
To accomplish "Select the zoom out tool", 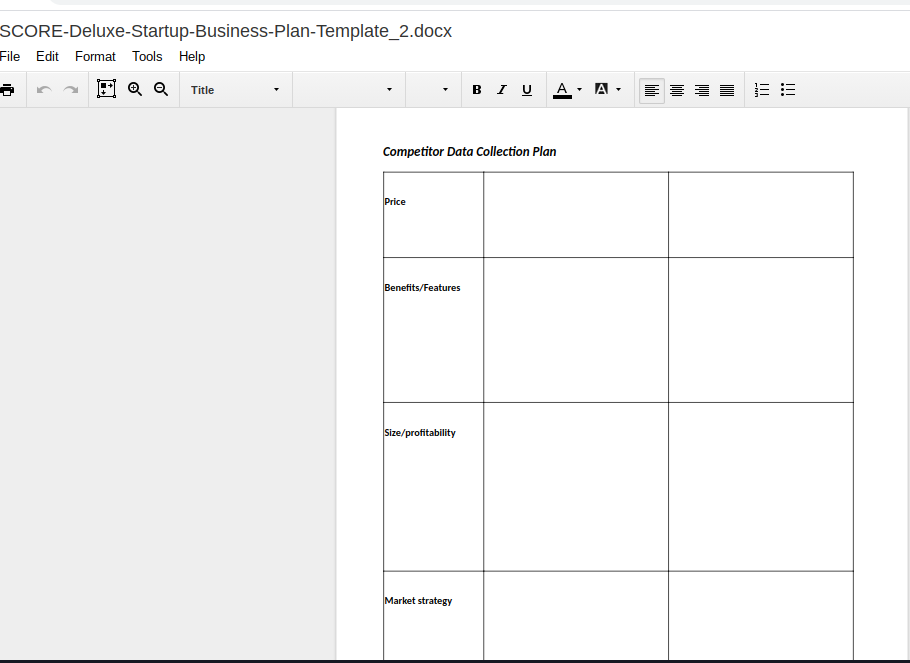I will click(161, 89).
